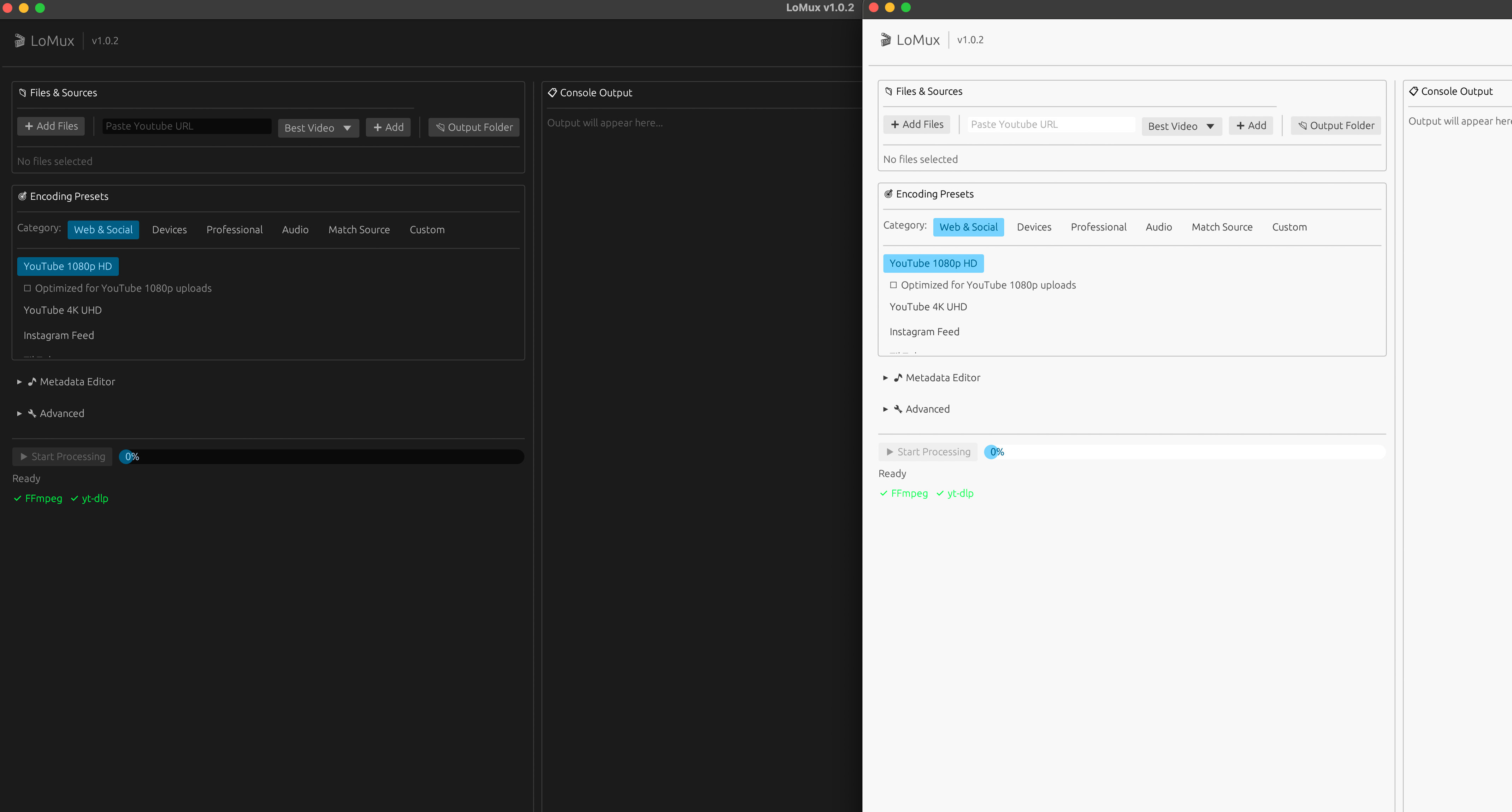Click the LoMux clapperboard logo in dark window
Image resolution: width=1512 pixels, height=812 pixels.
tap(19, 41)
